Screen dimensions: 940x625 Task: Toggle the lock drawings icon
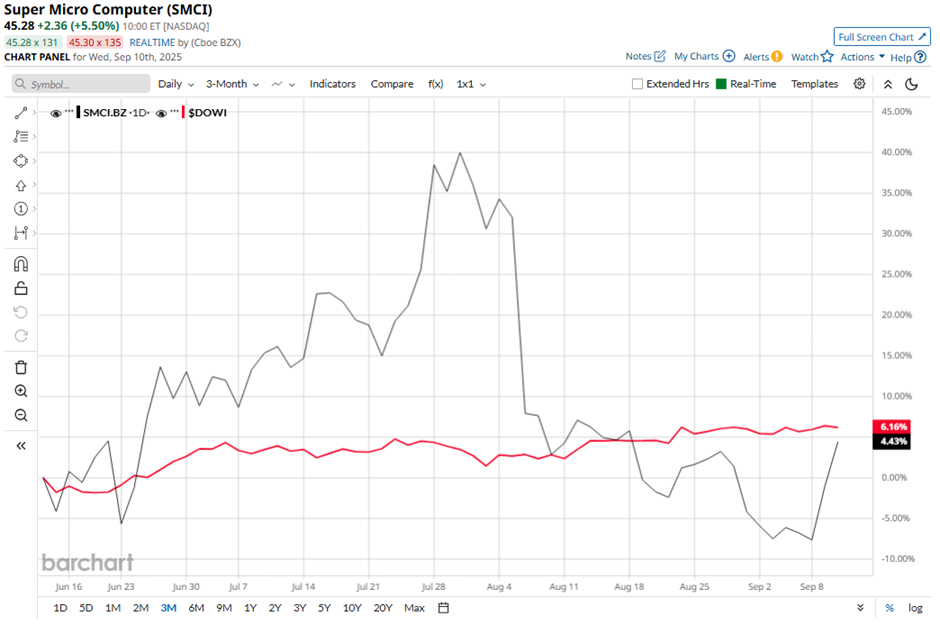(x=21, y=288)
